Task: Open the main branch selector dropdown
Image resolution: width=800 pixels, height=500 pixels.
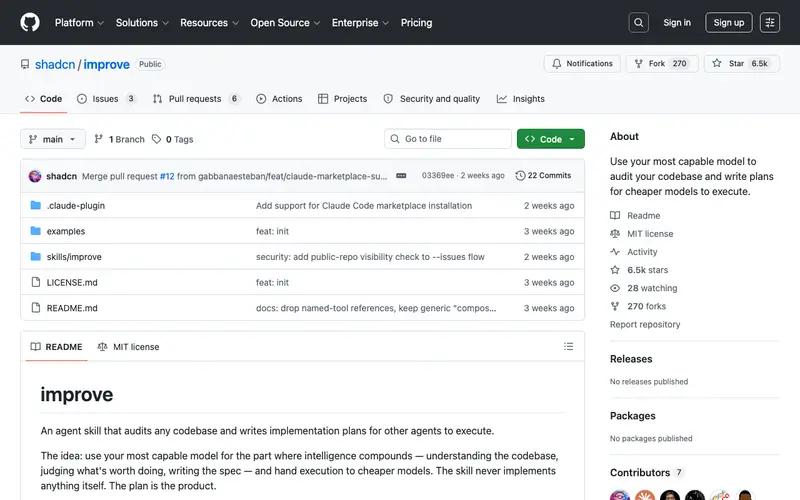Action: 53,139
